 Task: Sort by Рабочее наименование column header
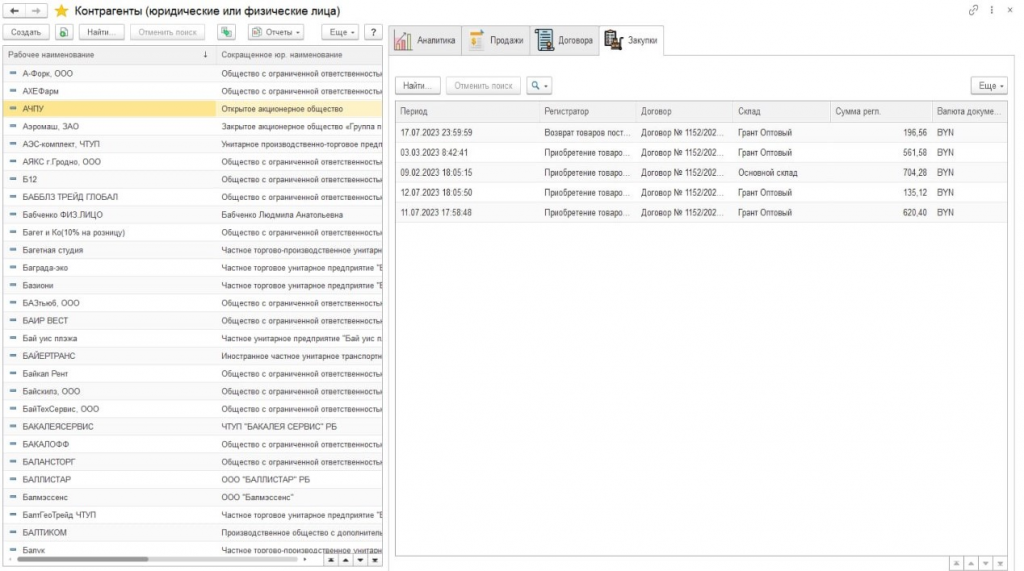pos(108,54)
